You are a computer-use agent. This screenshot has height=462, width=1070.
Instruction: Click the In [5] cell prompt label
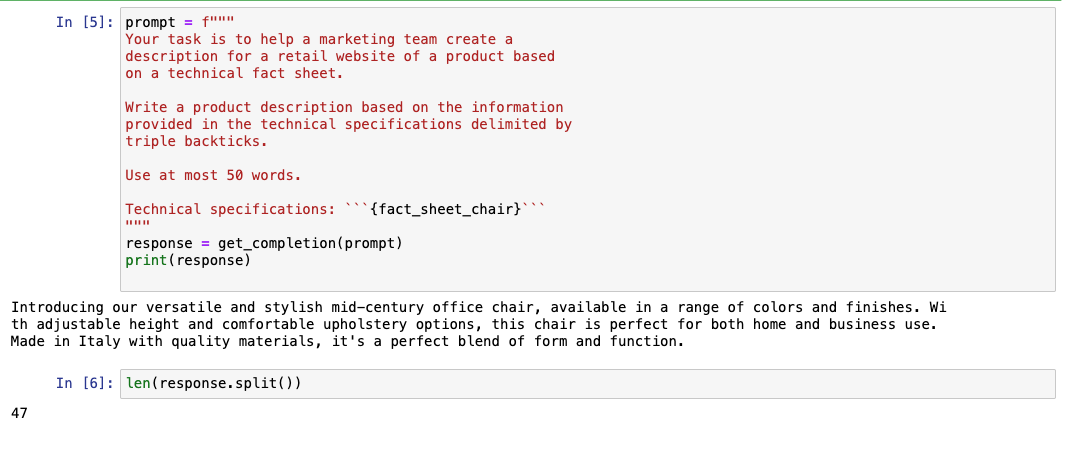(x=85, y=22)
